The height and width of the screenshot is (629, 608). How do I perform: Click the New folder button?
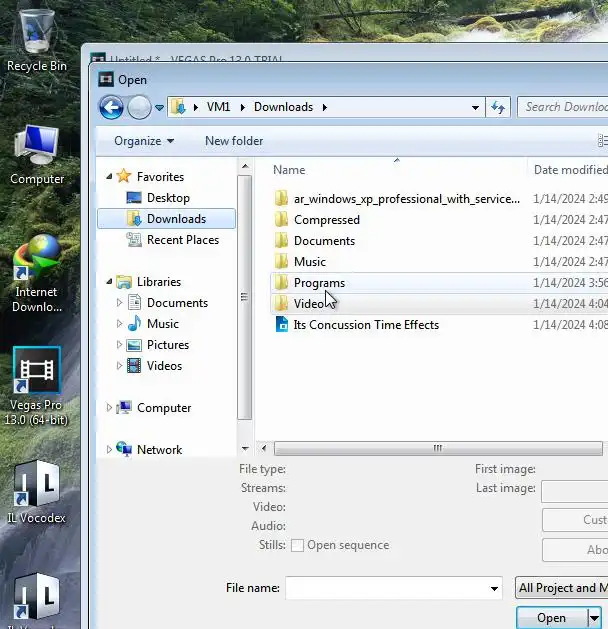pos(234,141)
